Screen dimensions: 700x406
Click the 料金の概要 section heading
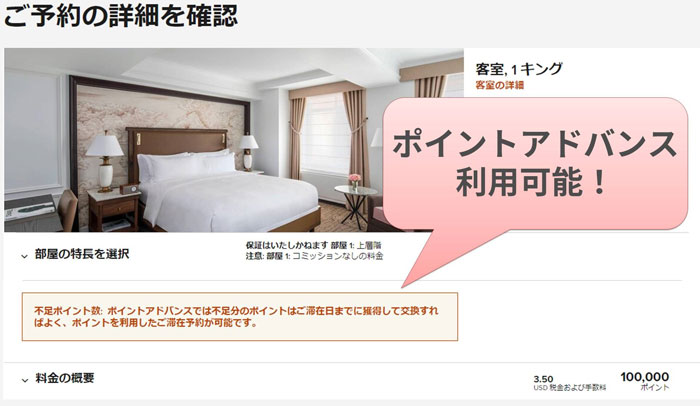click(x=65, y=378)
